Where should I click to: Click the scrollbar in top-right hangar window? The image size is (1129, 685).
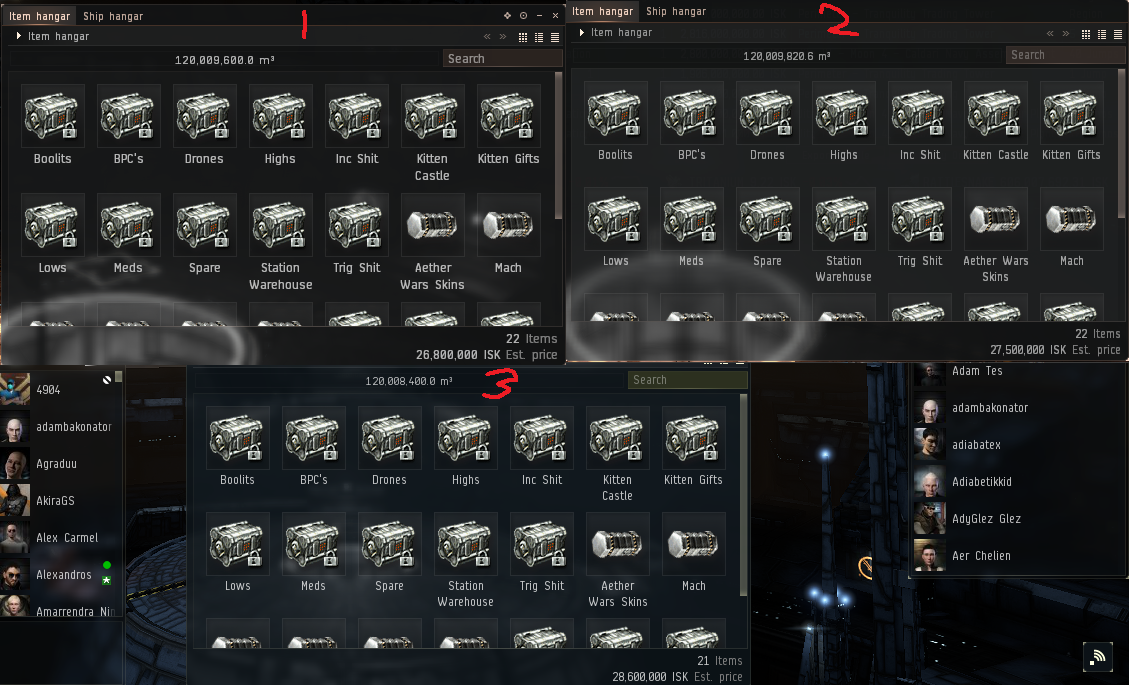tap(1121, 143)
